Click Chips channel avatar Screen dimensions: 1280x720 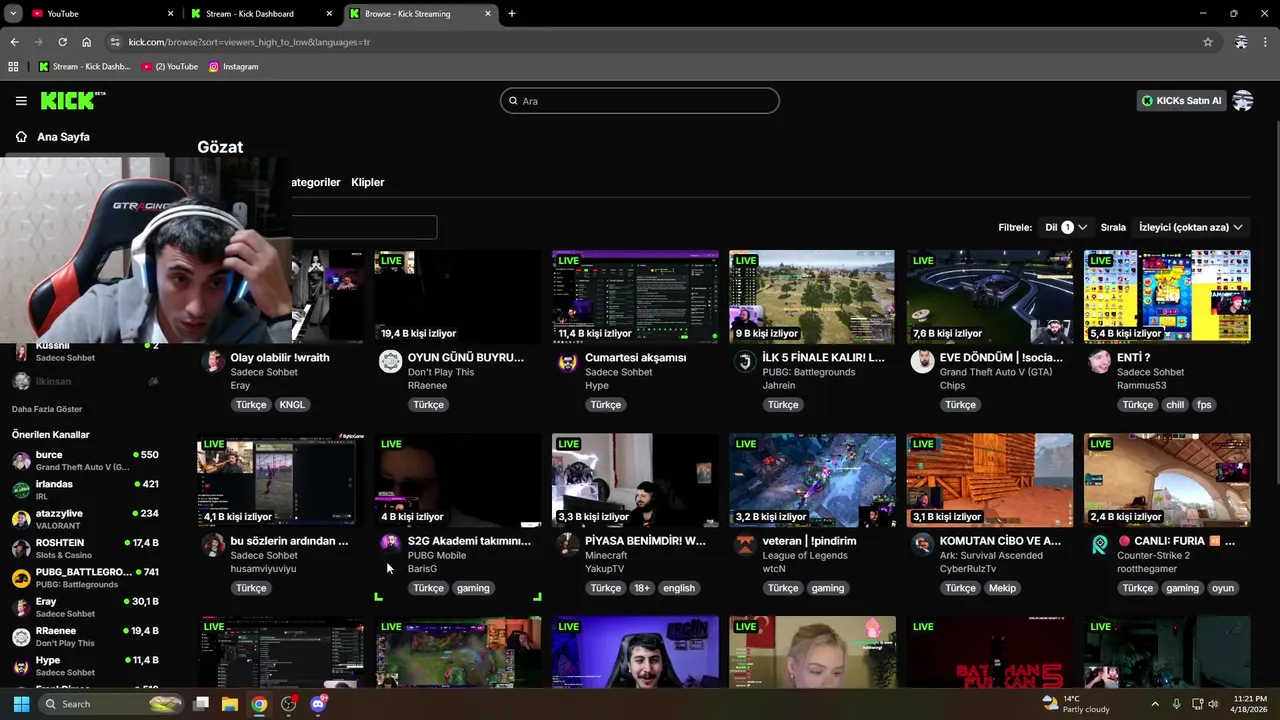922,362
